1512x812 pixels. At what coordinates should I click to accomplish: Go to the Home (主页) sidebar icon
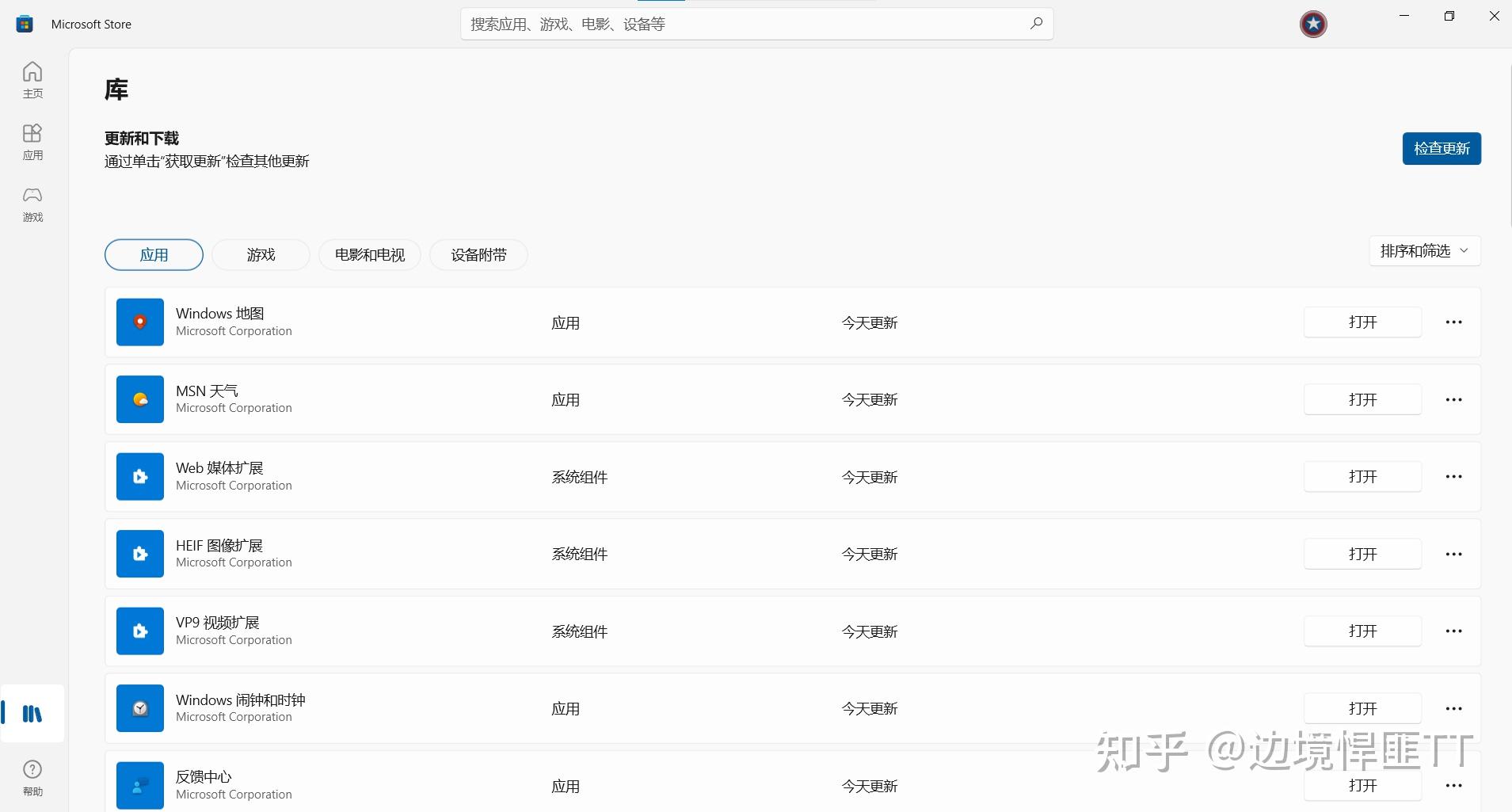tap(32, 79)
